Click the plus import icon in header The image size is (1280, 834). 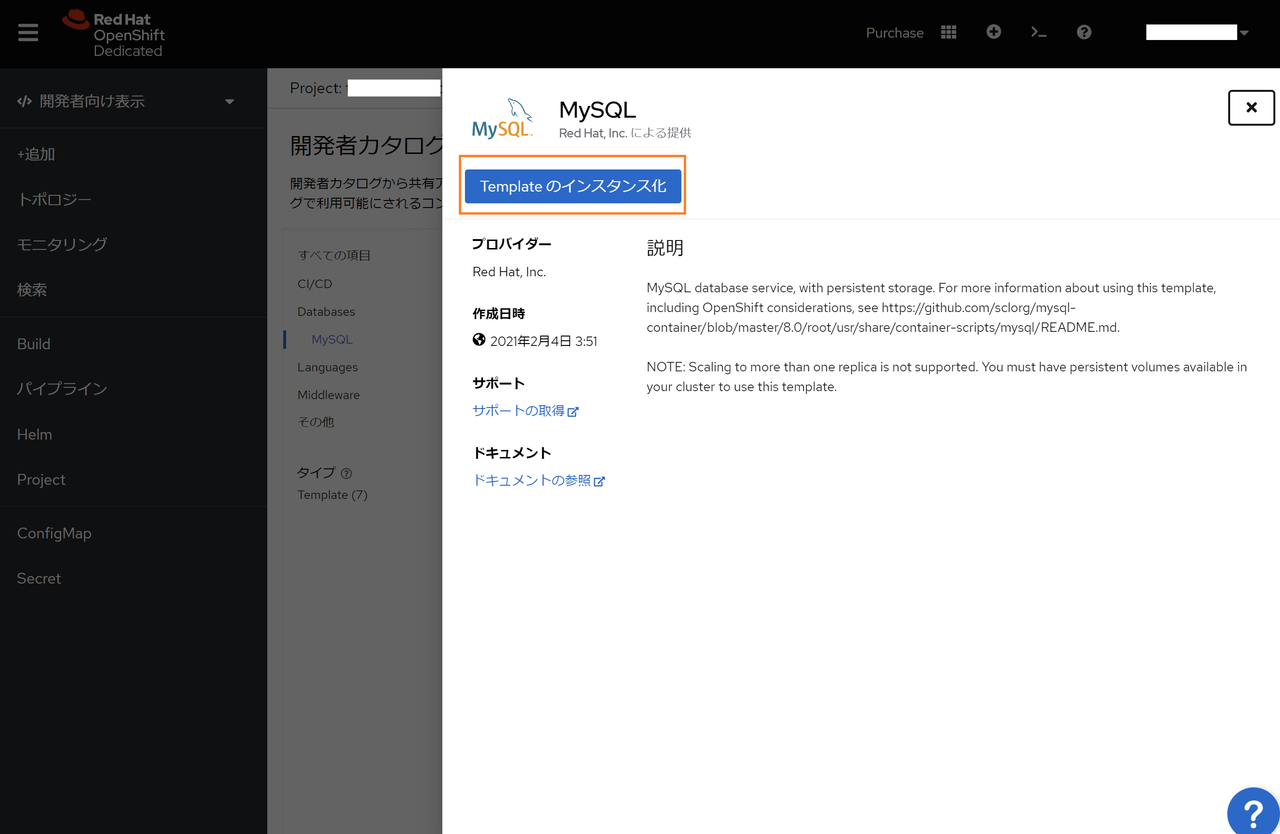click(993, 32)
